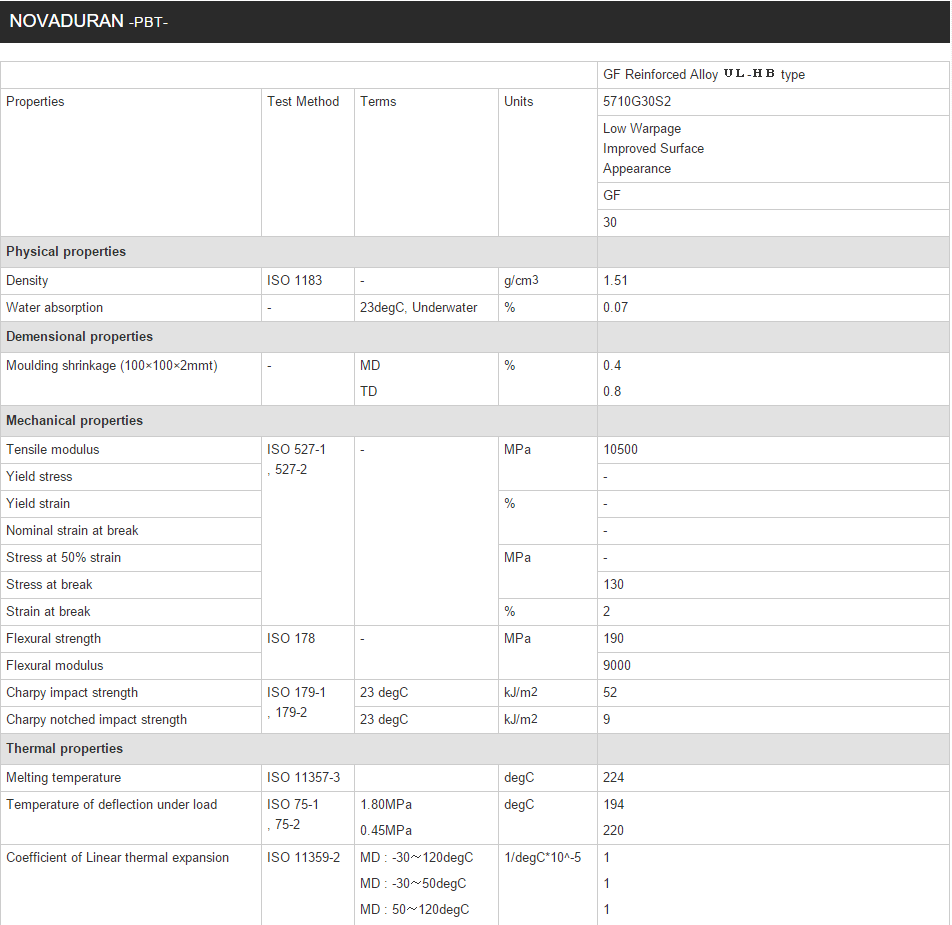Image resolution: width=952 pixels, height=925 pixels.
Task: Click the Water absorption row label
Action: coord(54,308)
